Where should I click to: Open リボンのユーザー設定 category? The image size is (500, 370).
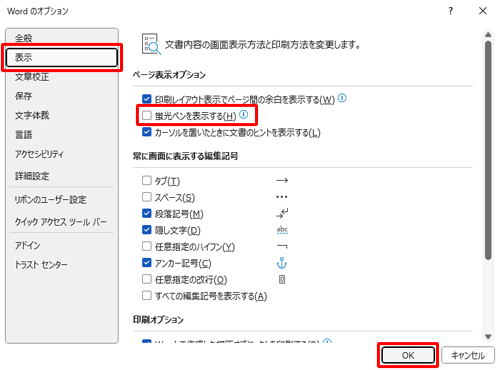coord(62,200)
